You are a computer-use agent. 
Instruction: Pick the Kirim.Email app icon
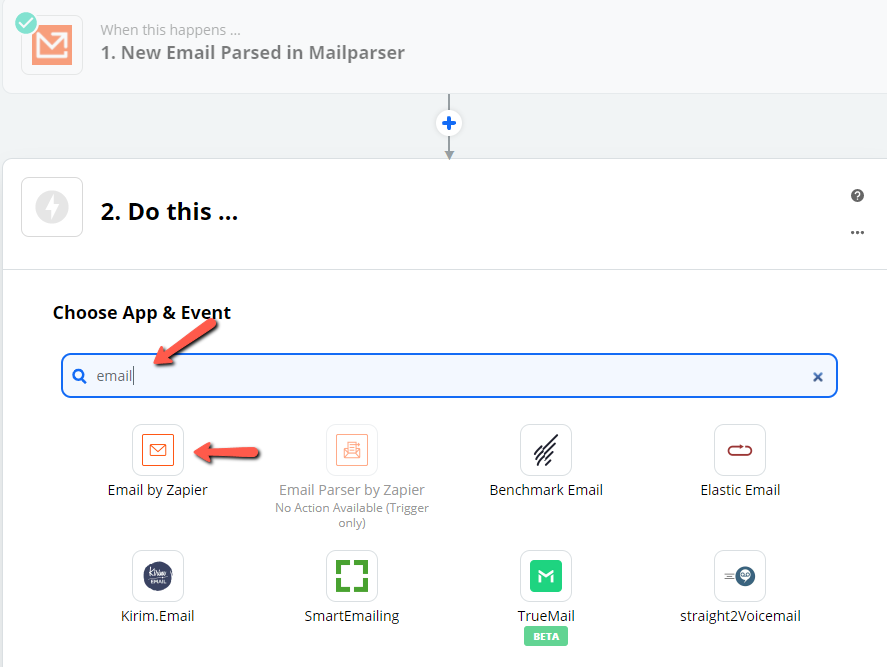[158, 576]
